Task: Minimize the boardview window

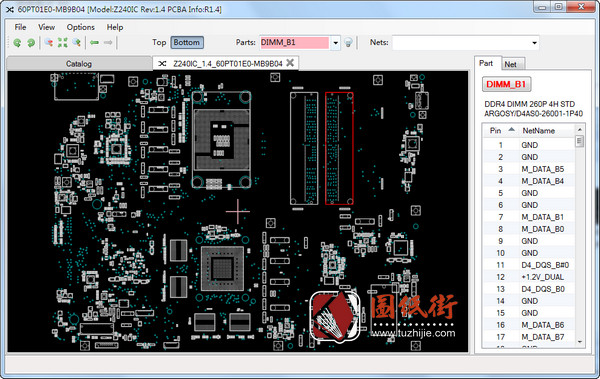Action: 542,7
